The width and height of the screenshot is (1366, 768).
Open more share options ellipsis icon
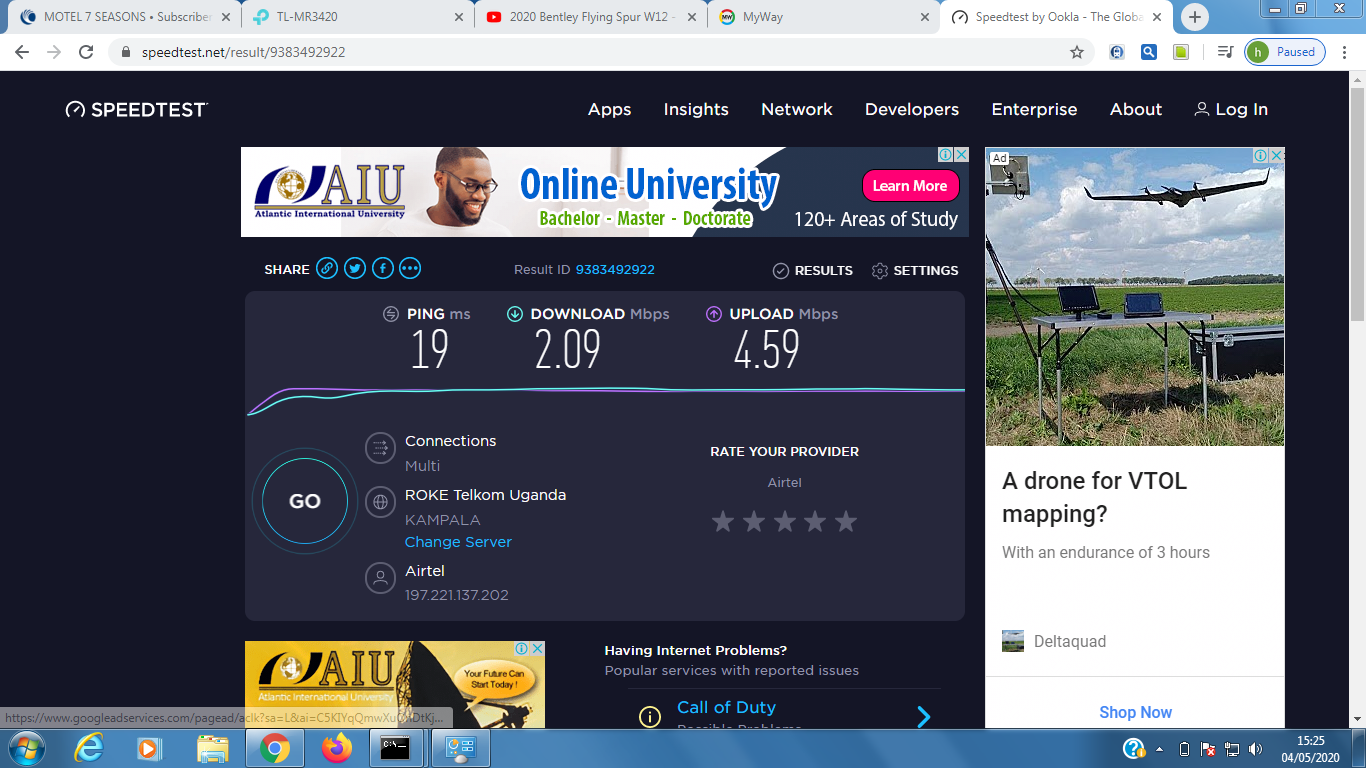pos(410,269)
